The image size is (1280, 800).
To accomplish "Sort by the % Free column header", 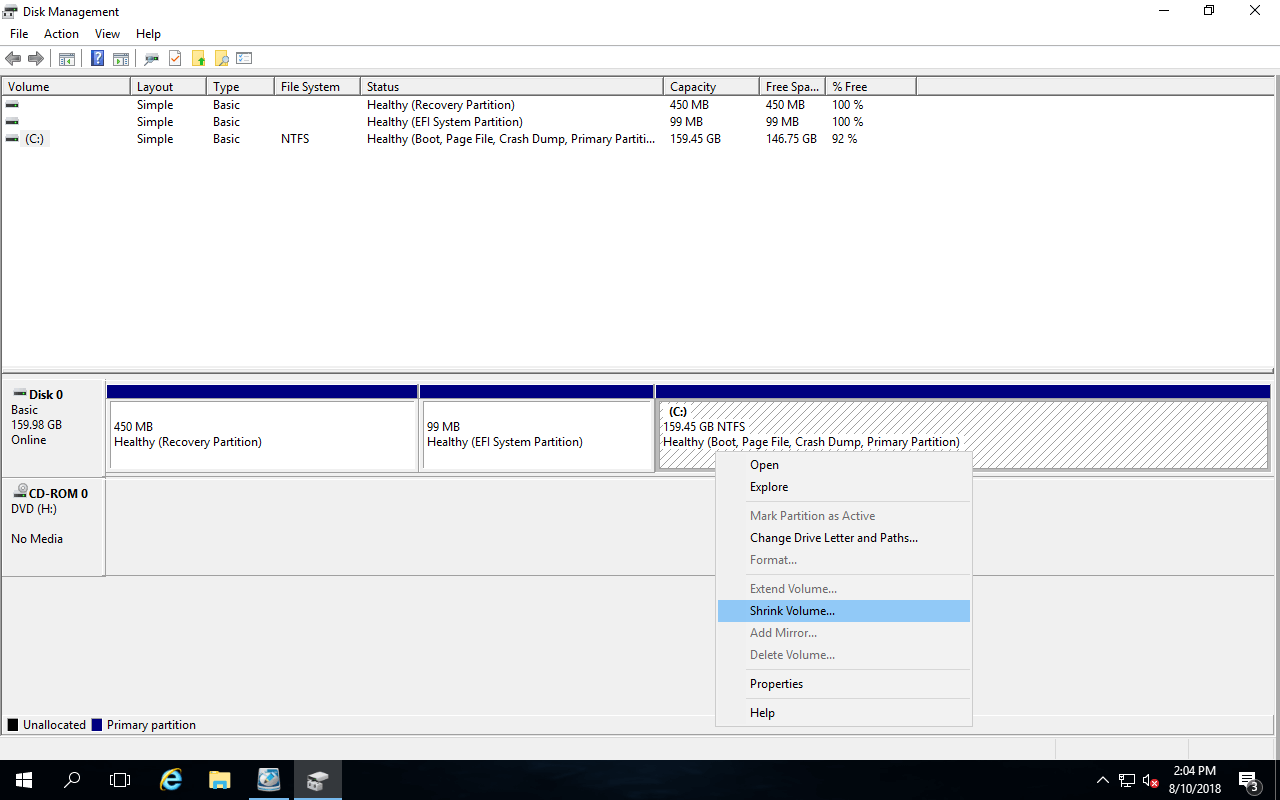I will [871, 87].
